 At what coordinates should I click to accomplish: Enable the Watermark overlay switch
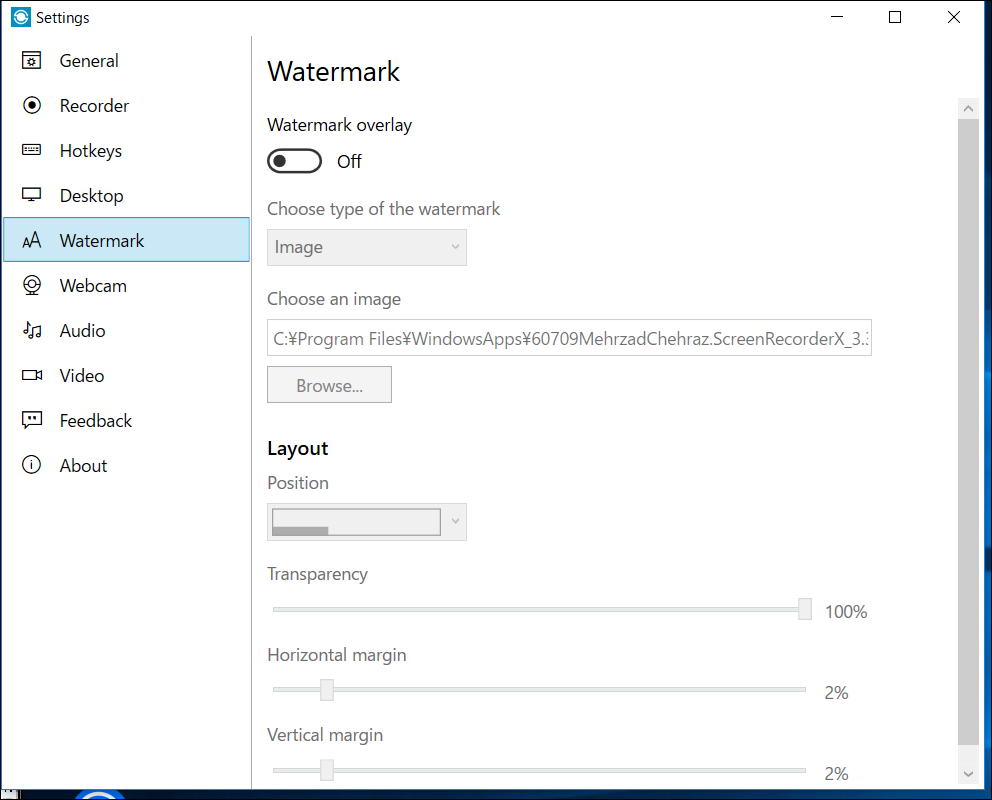click(x=294, y=160)
